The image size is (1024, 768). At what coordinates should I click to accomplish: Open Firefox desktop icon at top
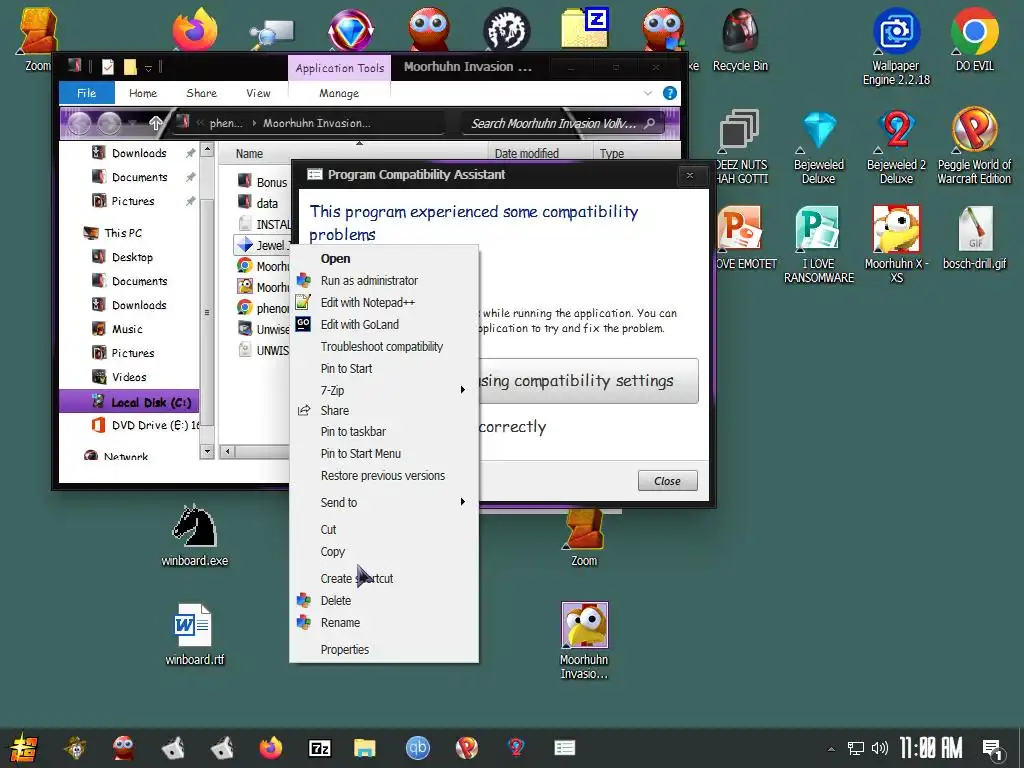coord(195,29)
